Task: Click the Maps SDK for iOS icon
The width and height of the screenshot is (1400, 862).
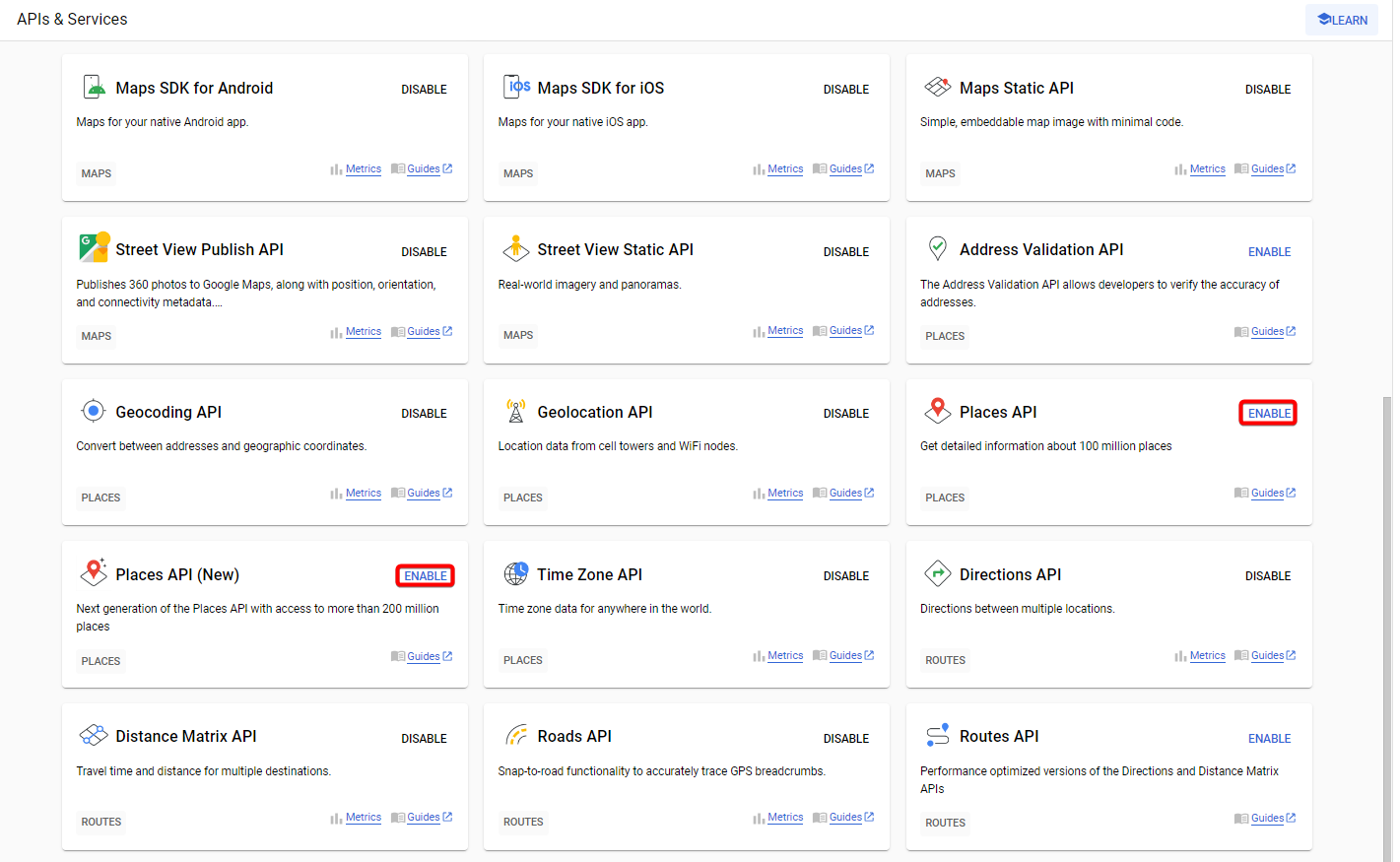Action: [516, 87]
